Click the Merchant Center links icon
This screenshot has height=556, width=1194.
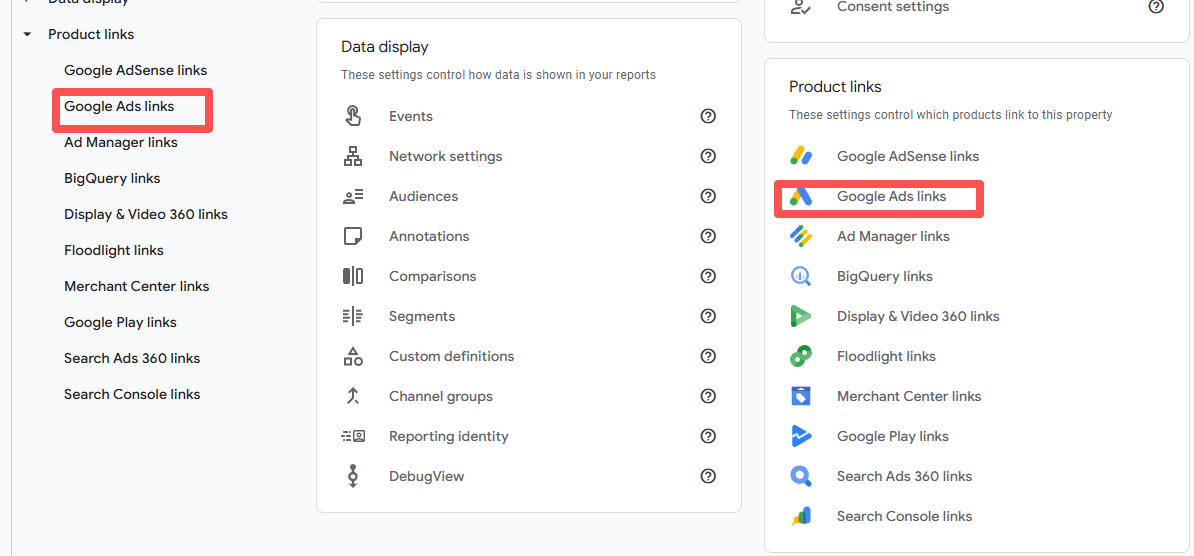pyautogui.click(x=801, y=396)
